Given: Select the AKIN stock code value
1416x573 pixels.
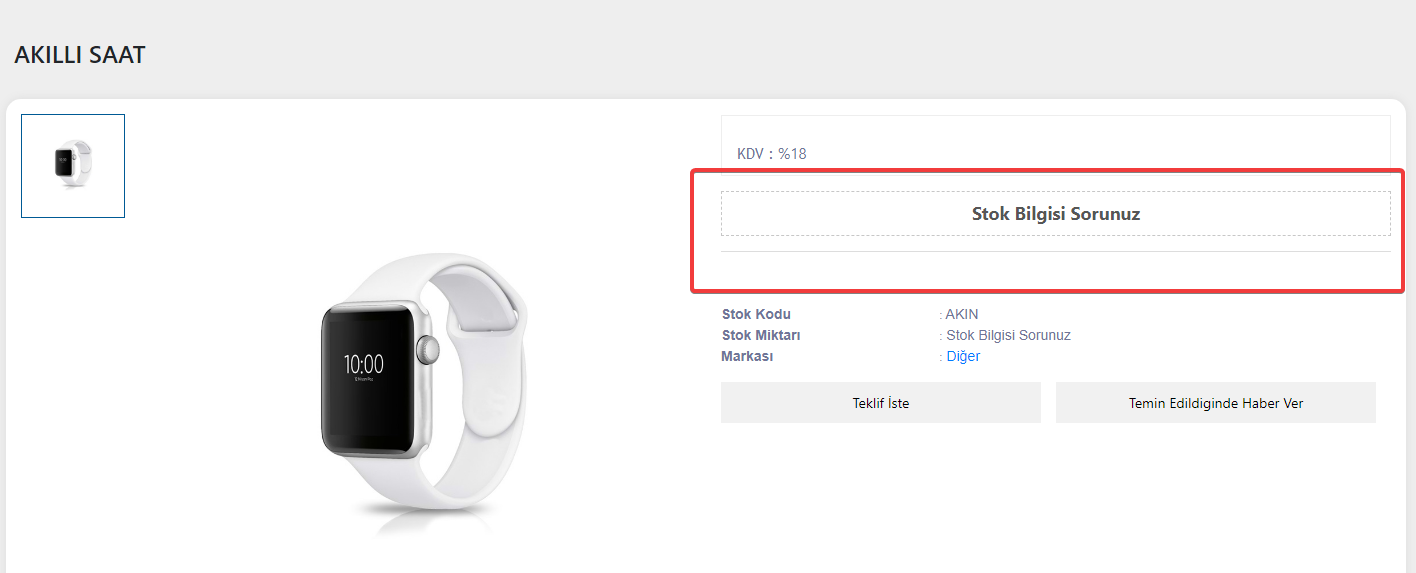Looking at the screenshot, I should coord(961,314).
